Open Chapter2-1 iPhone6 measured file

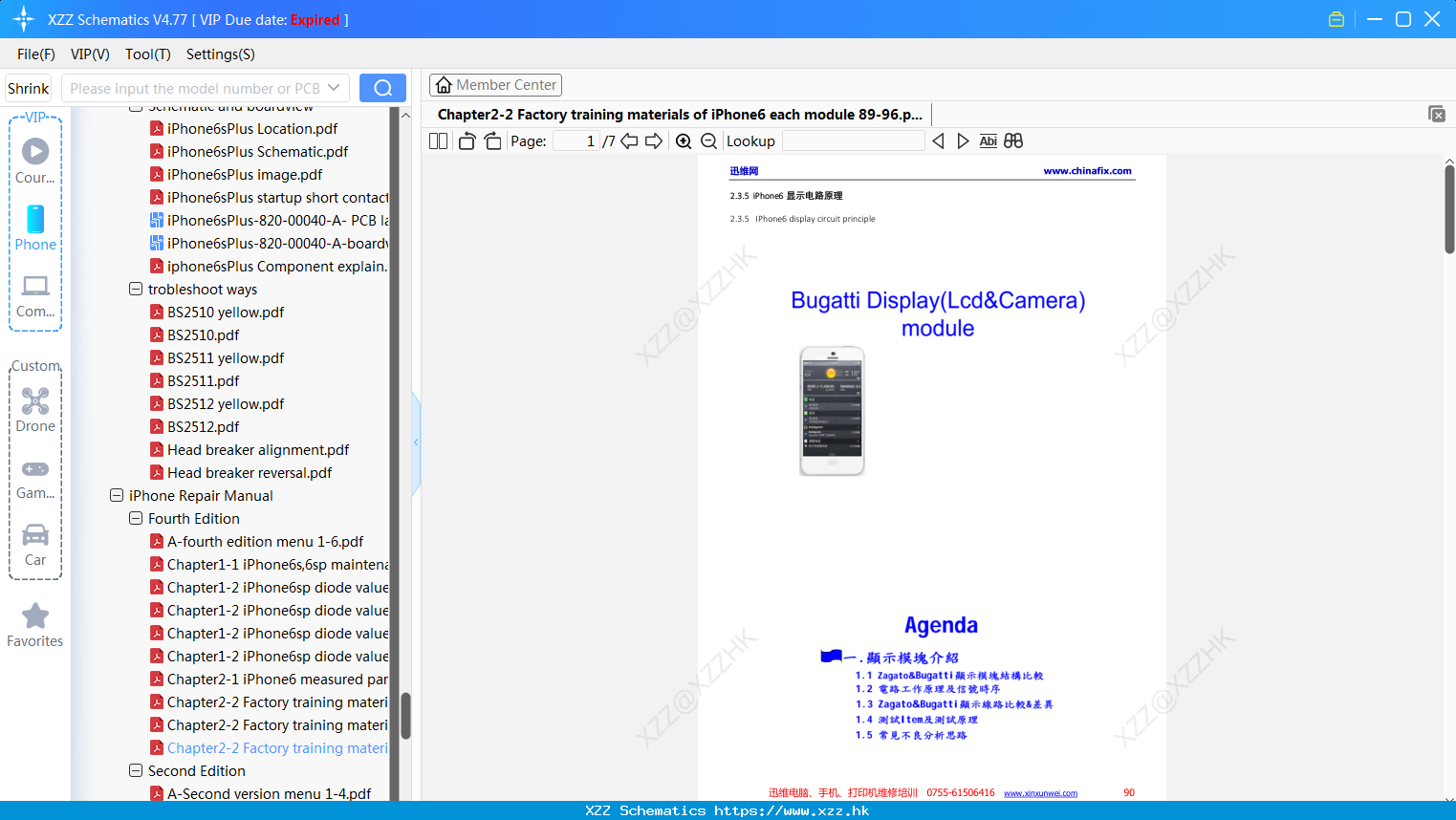click(x=270, y=679)
